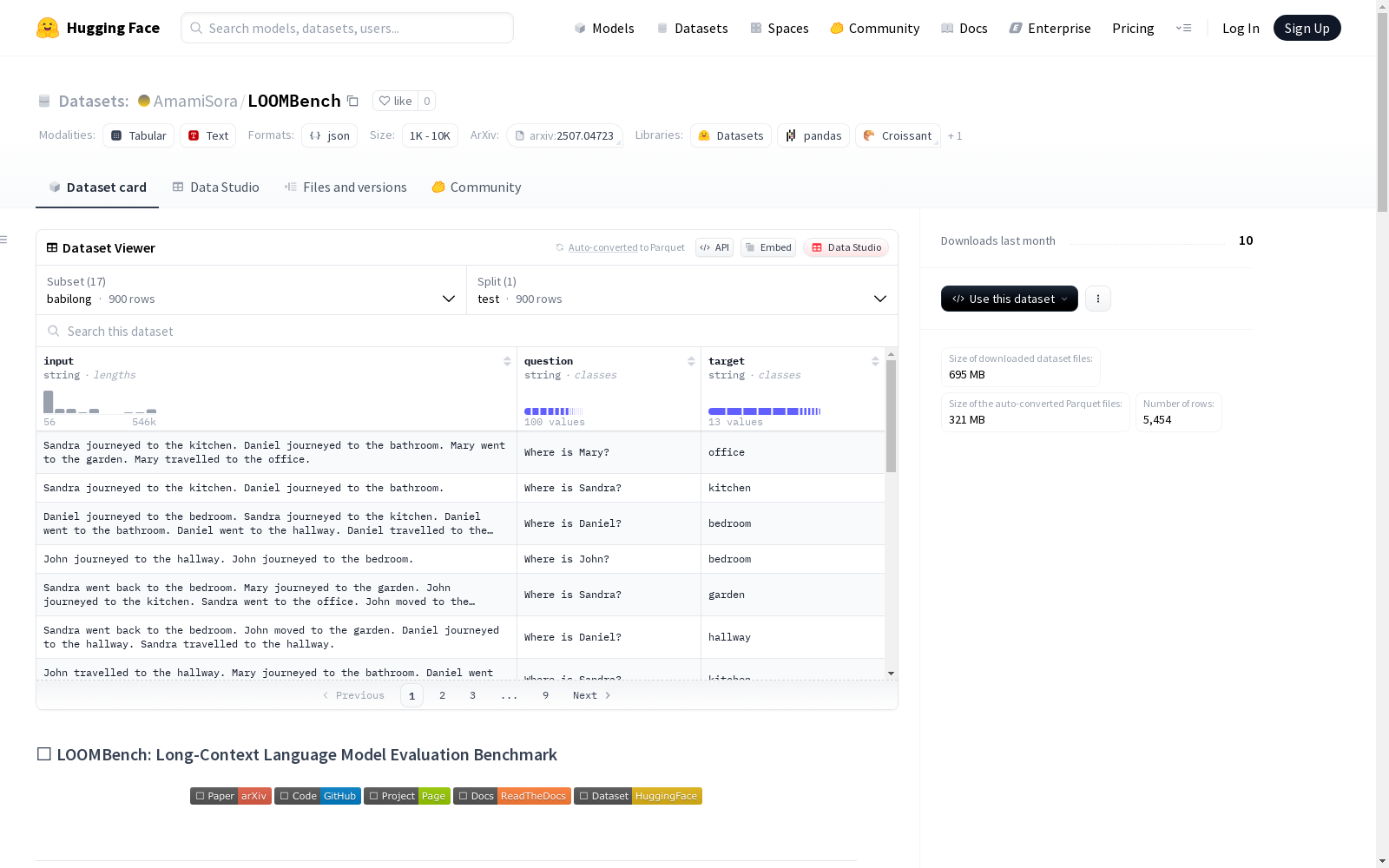
Task: Open Data Studio from viewer header
Action: tap(846, 247)
